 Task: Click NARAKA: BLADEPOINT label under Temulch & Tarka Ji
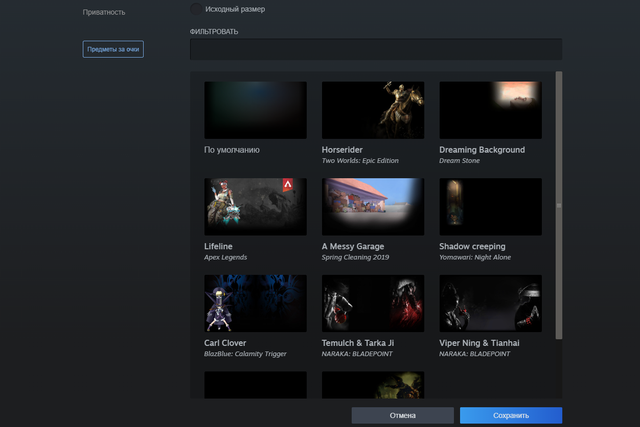357,354
